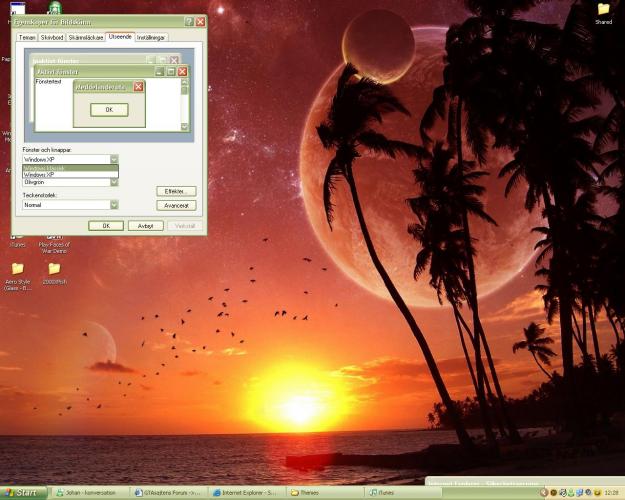The width and height of the screenshot is (625, 500).
Task: Open the 2000IPfish desktop folder
Action: click(54, 269)
